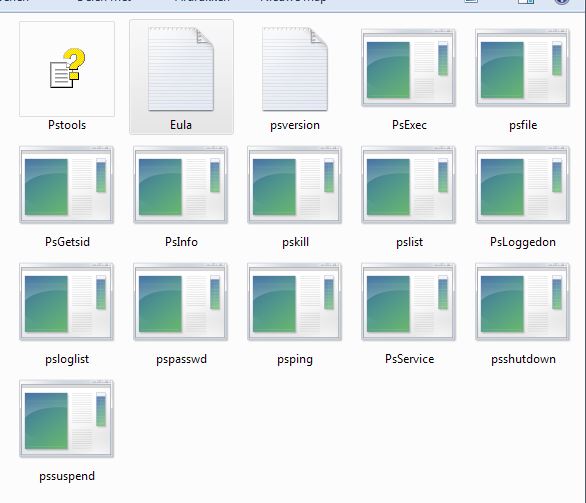This screenshot has height=503, width=586.
Task: Click the 'psversion' file name label
Action: pyautogui.click(x=295, y=125)
